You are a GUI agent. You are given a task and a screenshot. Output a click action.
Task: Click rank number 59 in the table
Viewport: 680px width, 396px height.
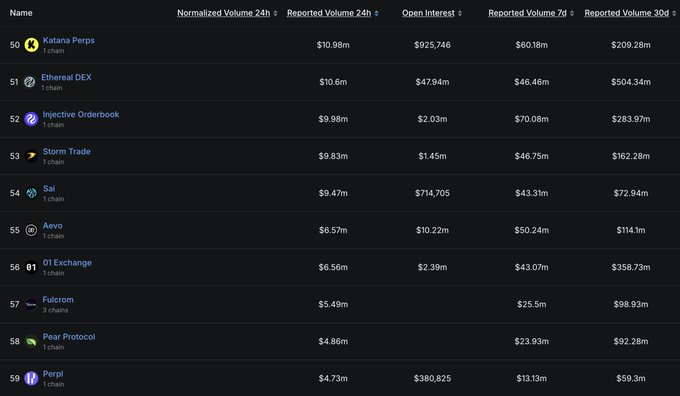[x=15, y=379]
